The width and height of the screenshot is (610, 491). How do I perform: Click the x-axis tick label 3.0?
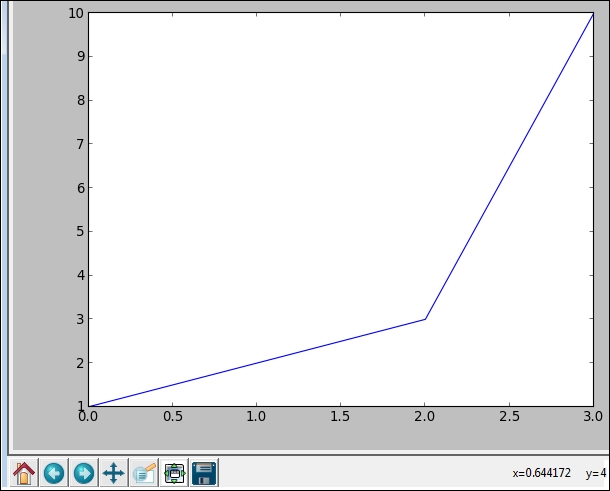click(593, 417)
